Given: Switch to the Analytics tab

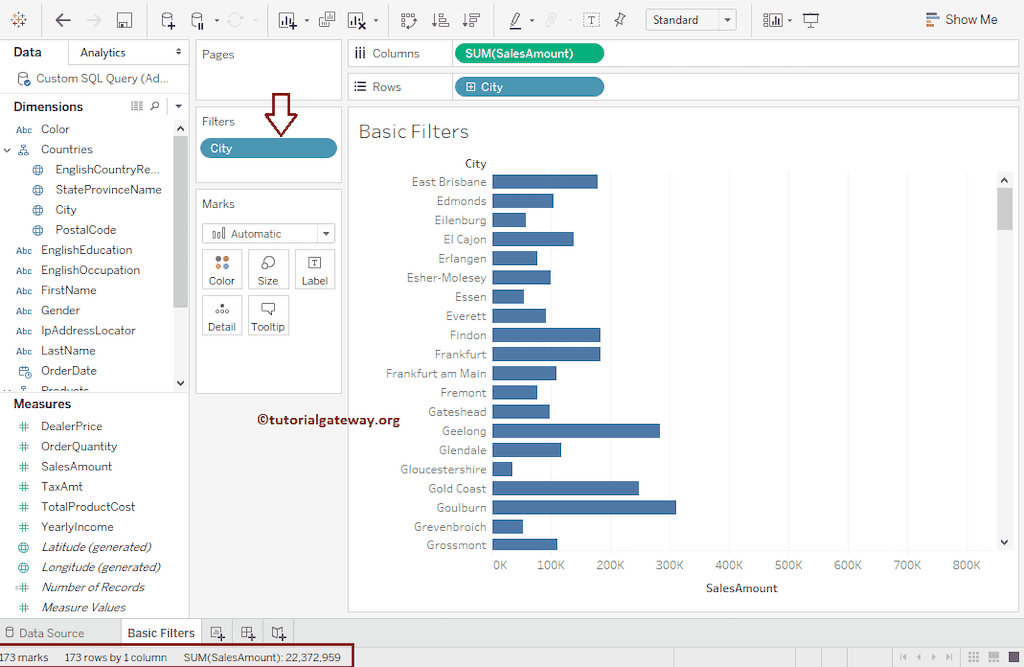Looking at the screenshot, I should click(x=103, y=52).
